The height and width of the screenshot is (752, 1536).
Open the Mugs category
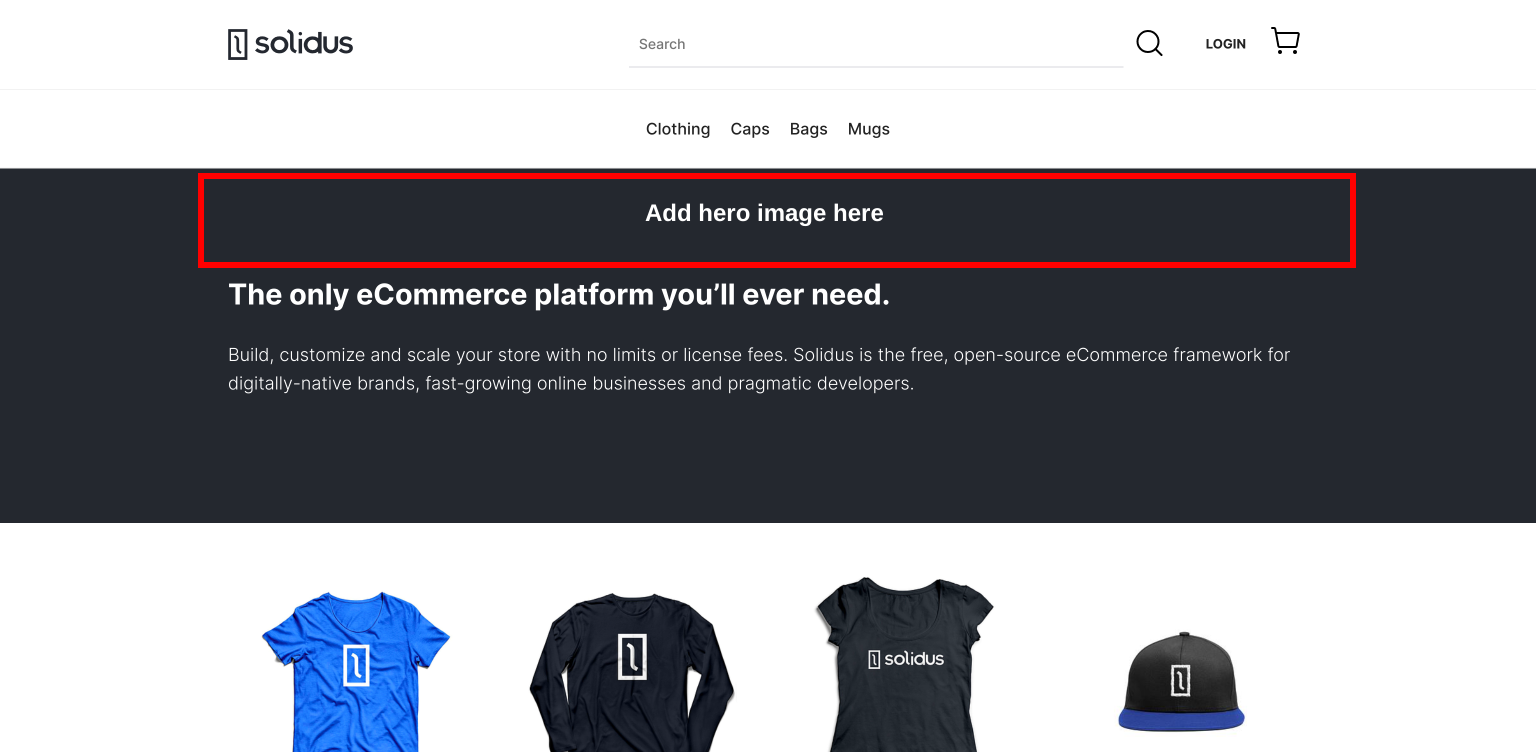(x=868, y=129)
